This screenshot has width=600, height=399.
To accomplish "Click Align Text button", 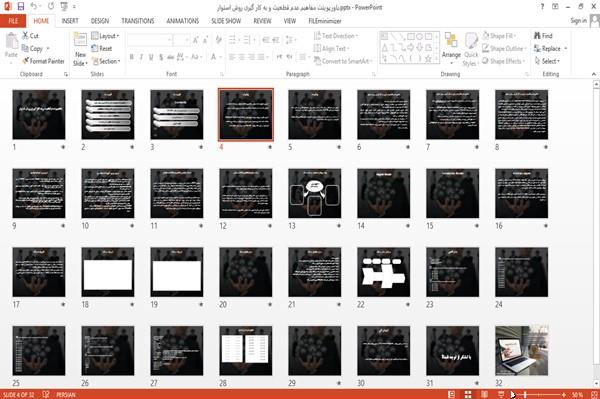I will click(331, 49).
